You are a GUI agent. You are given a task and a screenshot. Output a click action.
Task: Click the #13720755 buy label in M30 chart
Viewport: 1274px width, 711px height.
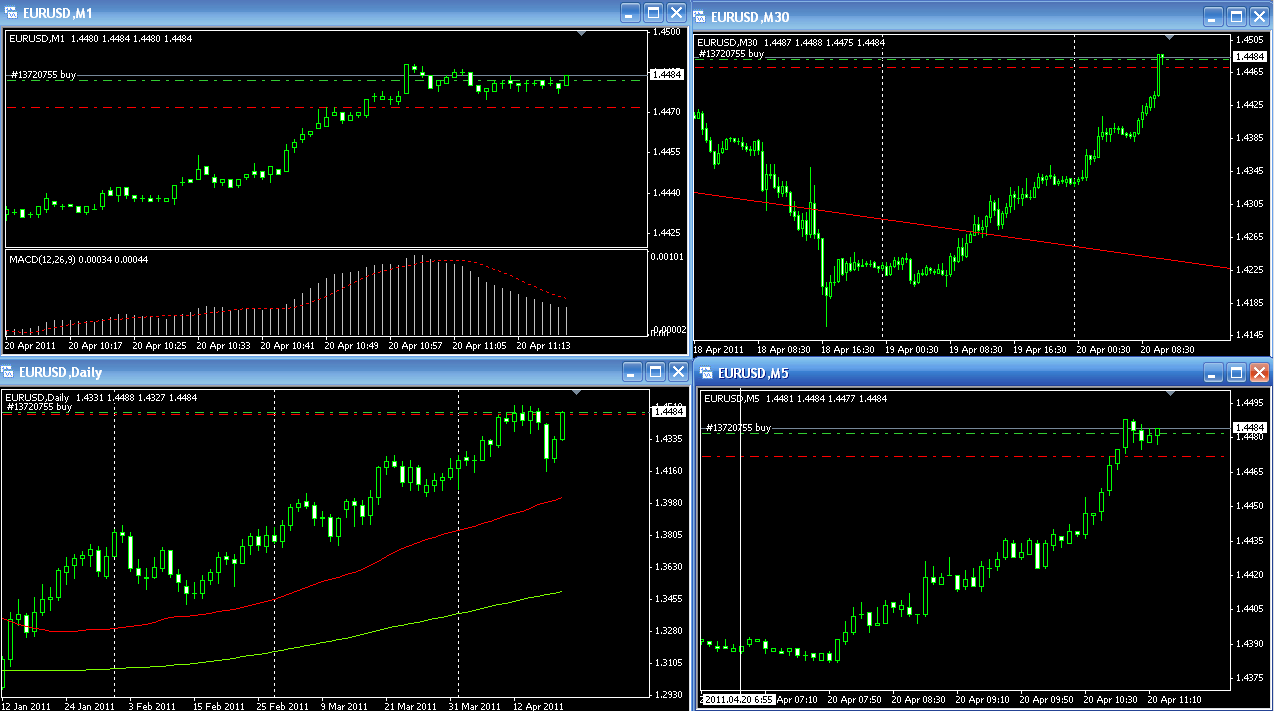730,54
